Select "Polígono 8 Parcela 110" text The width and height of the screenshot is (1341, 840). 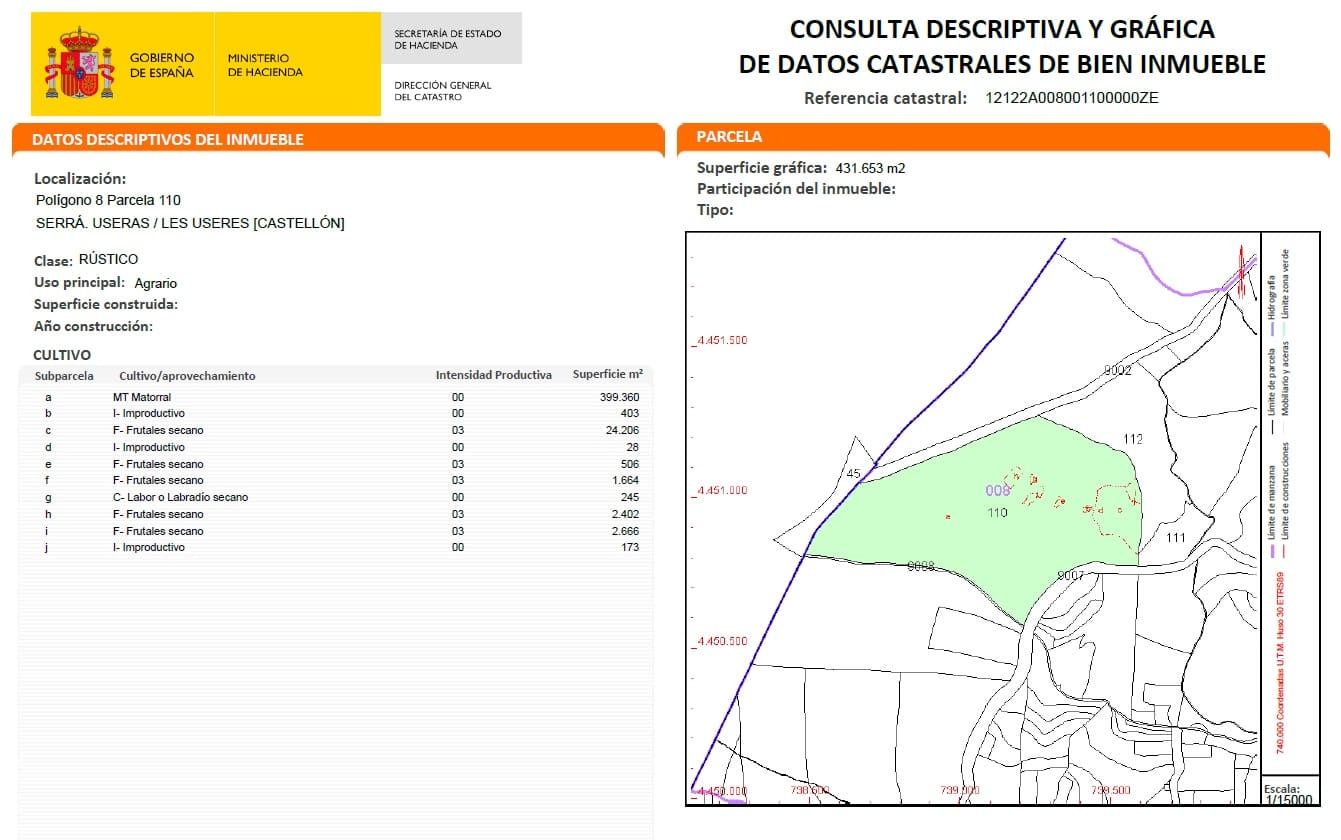[108, 201]
